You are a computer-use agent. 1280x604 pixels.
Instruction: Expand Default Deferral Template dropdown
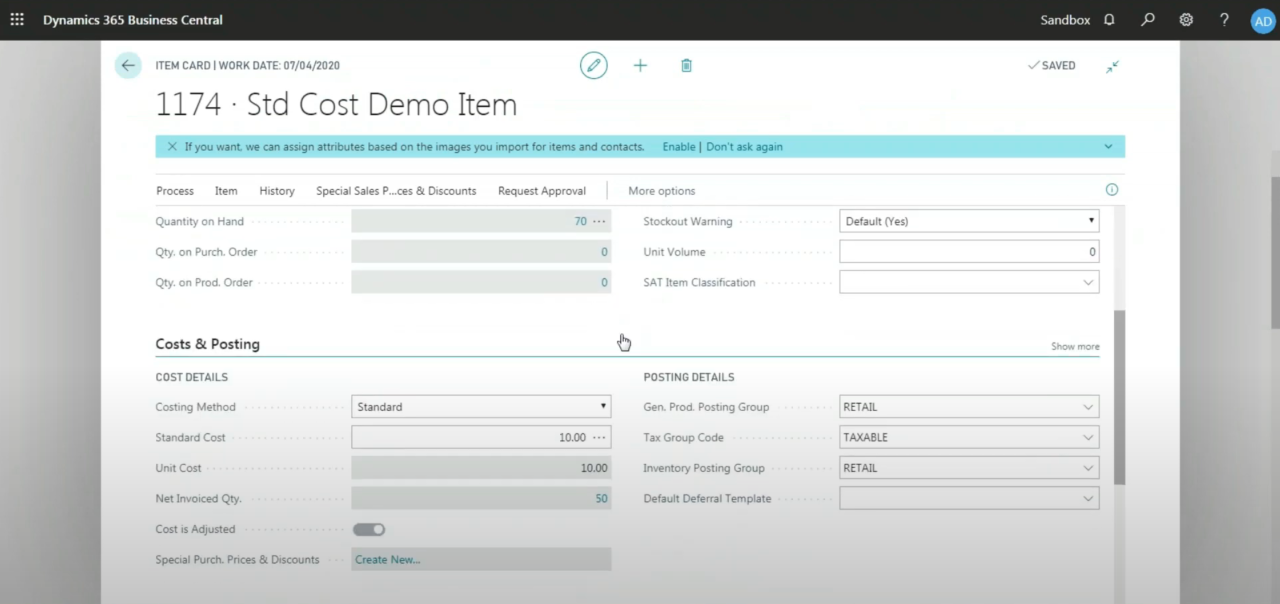click(x=1088, y=499)
